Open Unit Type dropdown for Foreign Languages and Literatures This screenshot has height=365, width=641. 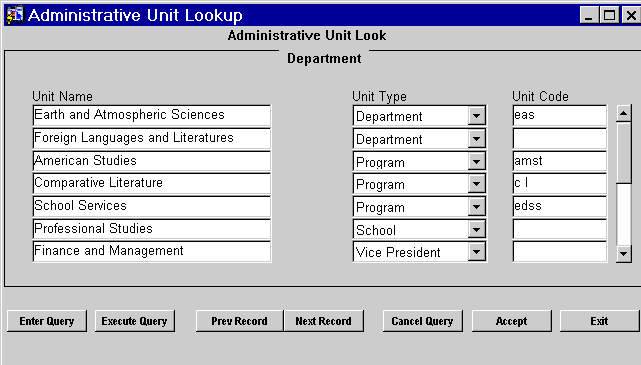[x=476, y=139]
